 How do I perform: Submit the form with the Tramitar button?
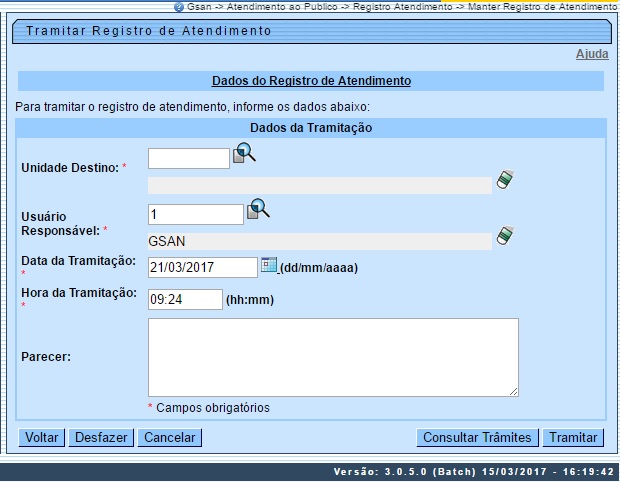pyautogui.click(x=572, y=437)
